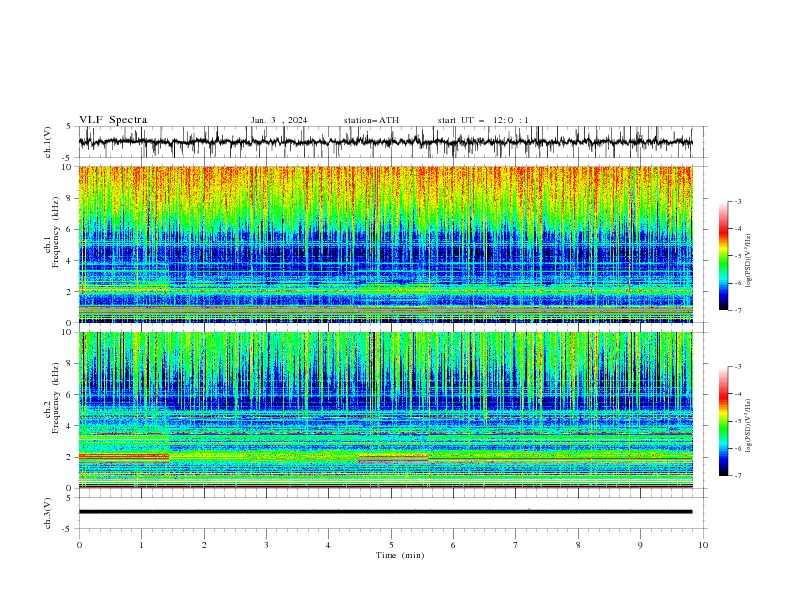Click the "5" top tick of ch.1(V) axis
The width and height of the screenshot is (792, 612).
point(68,126)
